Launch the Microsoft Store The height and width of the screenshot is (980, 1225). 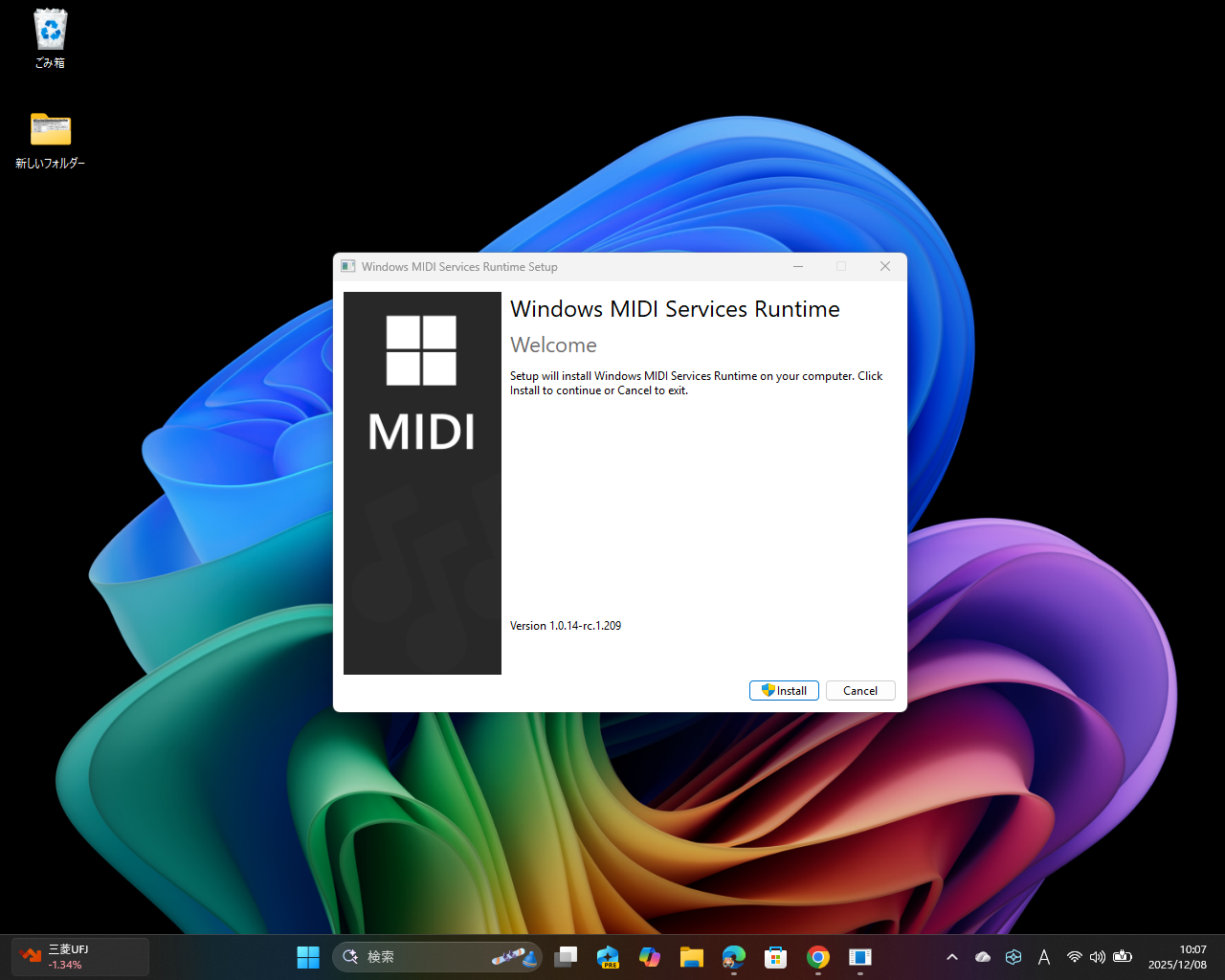pyautogui.click(x=775, y=956)
